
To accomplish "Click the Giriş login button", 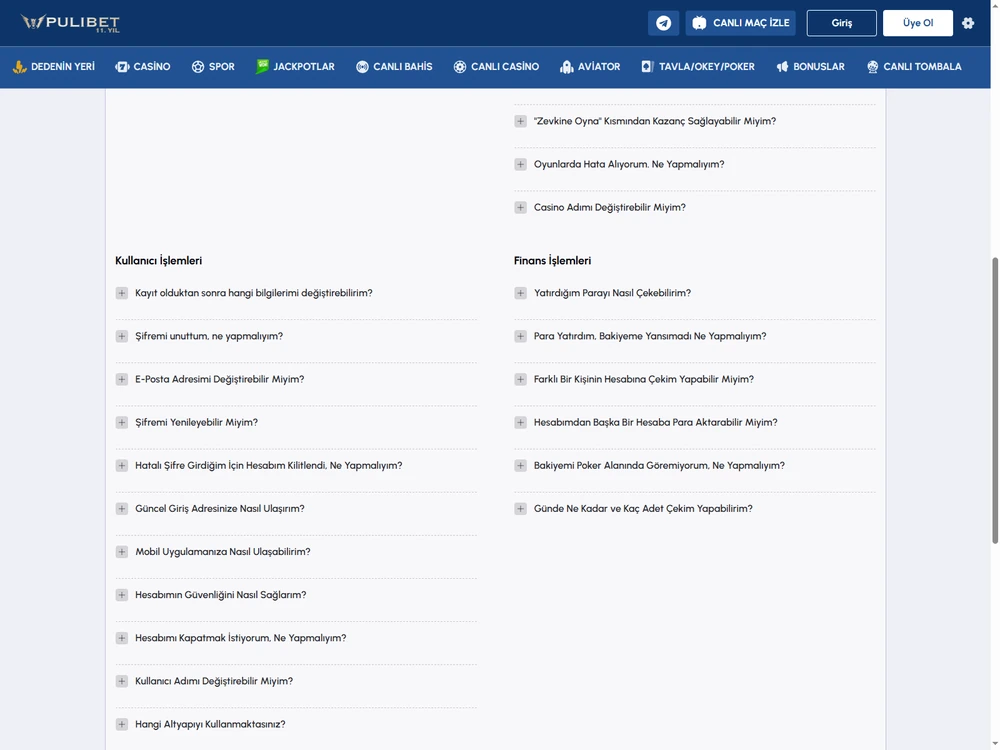I will pyautogui.click(x=841, y=23).
